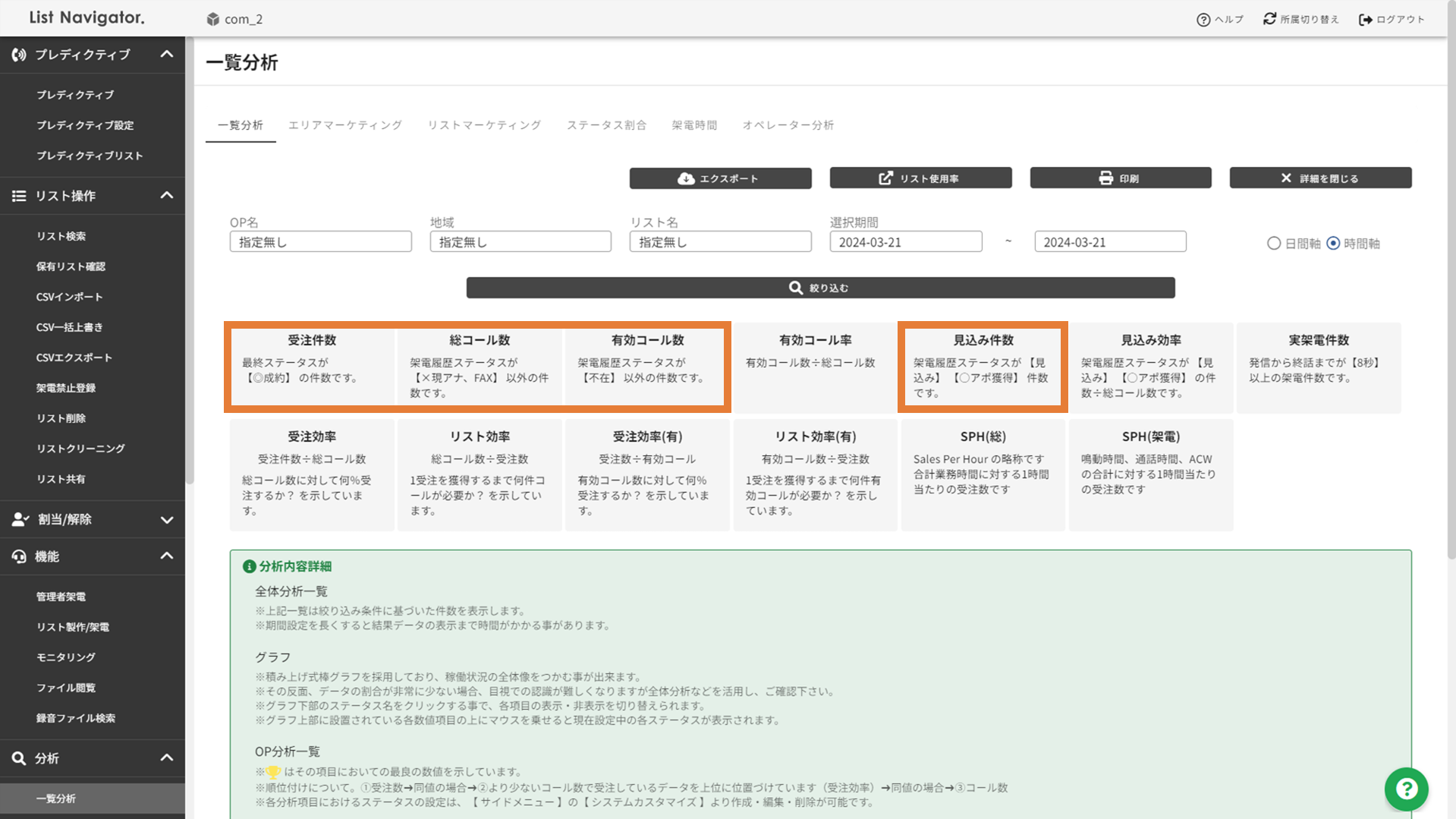Click the external link icon for リスト使用率

885,178
